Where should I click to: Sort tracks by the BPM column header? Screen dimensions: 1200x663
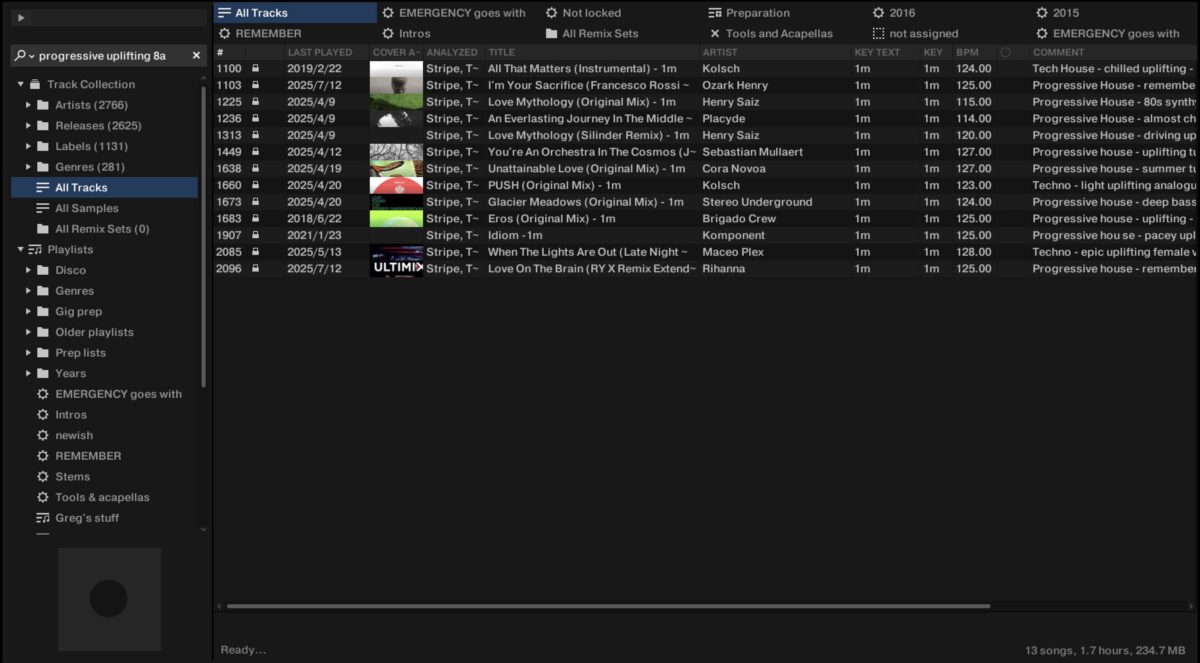coord(966,51)
